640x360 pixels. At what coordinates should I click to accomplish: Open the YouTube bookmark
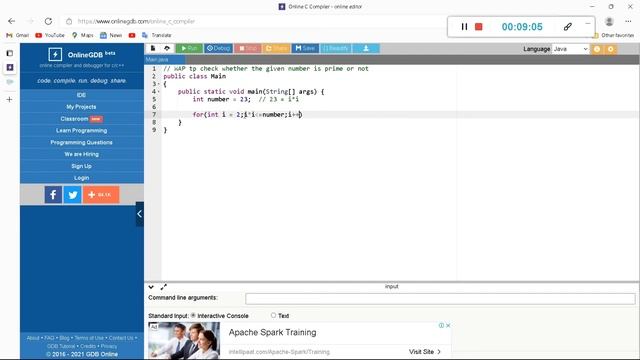50,36
